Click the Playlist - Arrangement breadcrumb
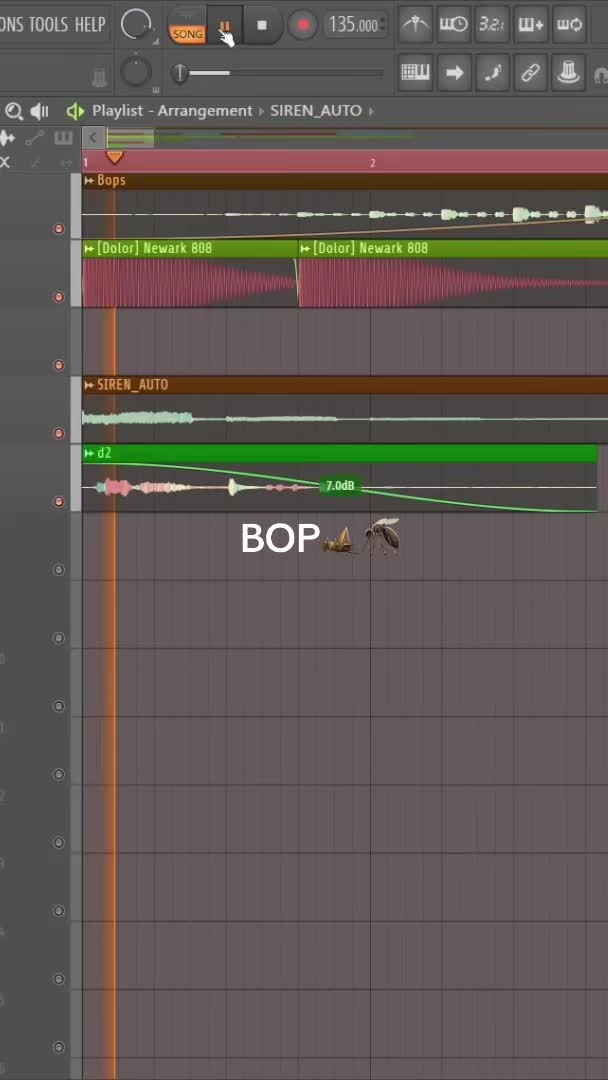The width and height of the screenshot is (608, 1080). pyautogui.click(x=172, y=111)
